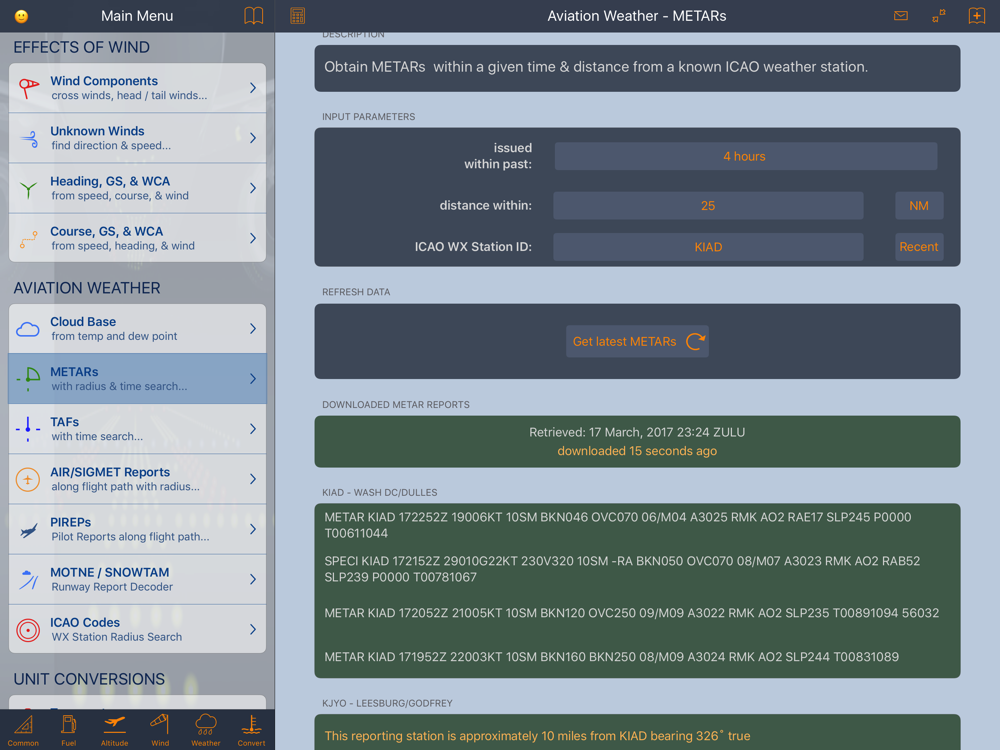Open Heading, GS, & WCA chevron
This screenshot has width=1000, height=750.
(x=253, y=188)
